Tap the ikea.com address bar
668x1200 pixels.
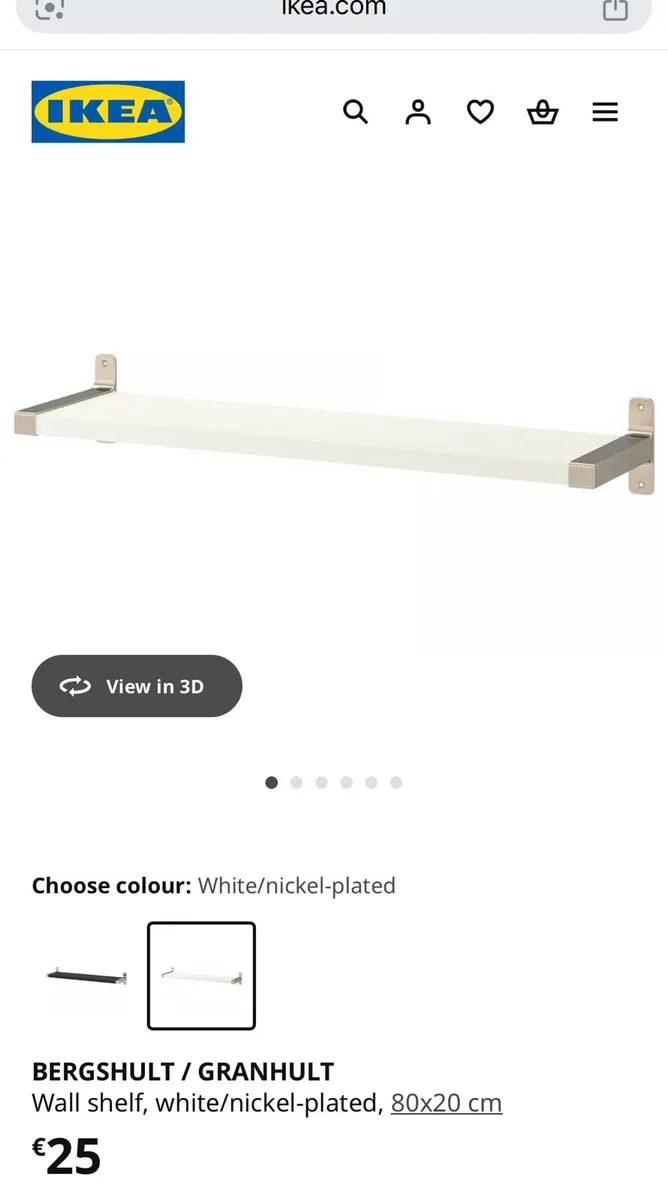[x=333, y=12]
